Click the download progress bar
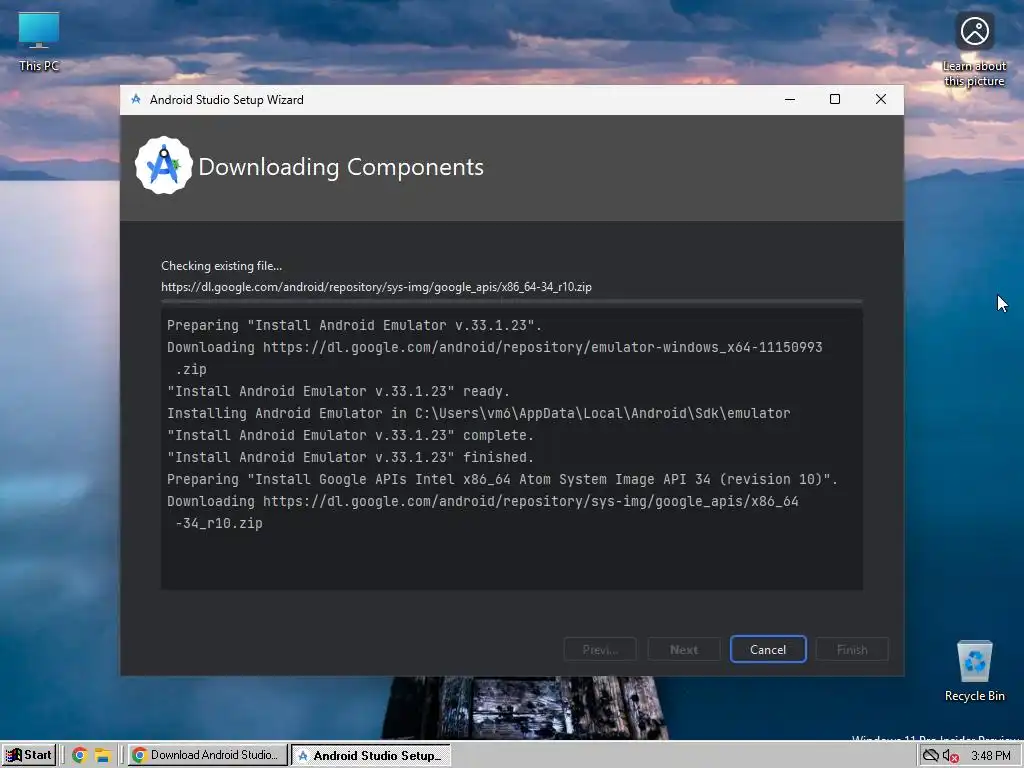 (x=511, y=302)
